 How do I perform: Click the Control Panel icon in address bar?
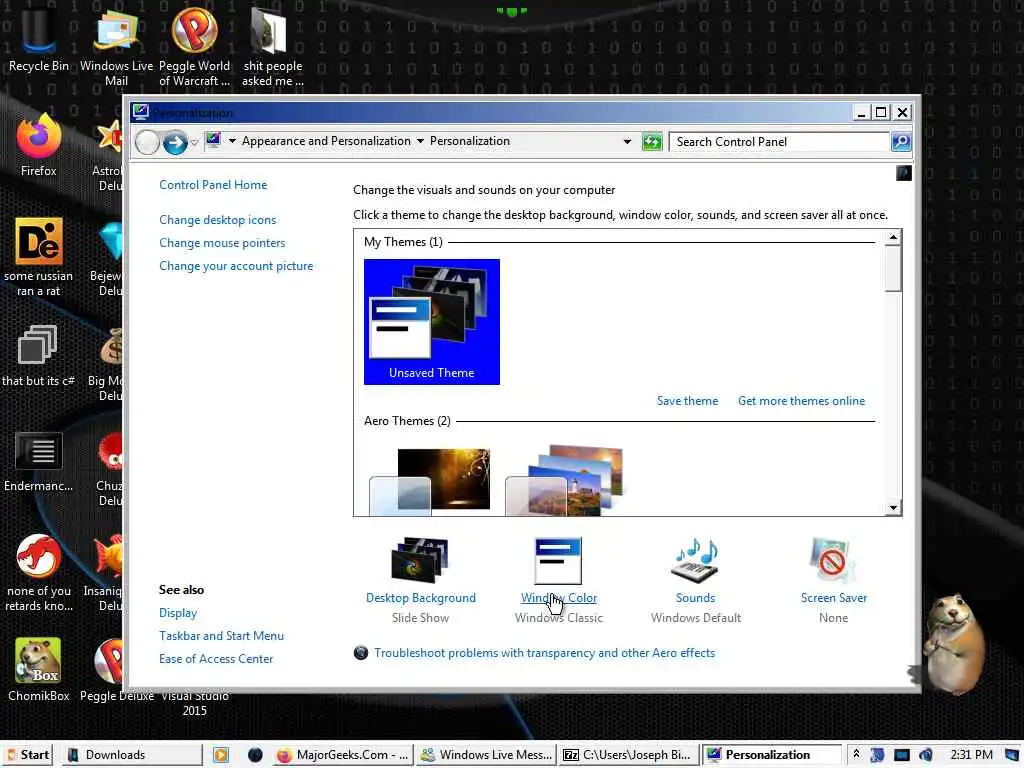coord(213,140)
